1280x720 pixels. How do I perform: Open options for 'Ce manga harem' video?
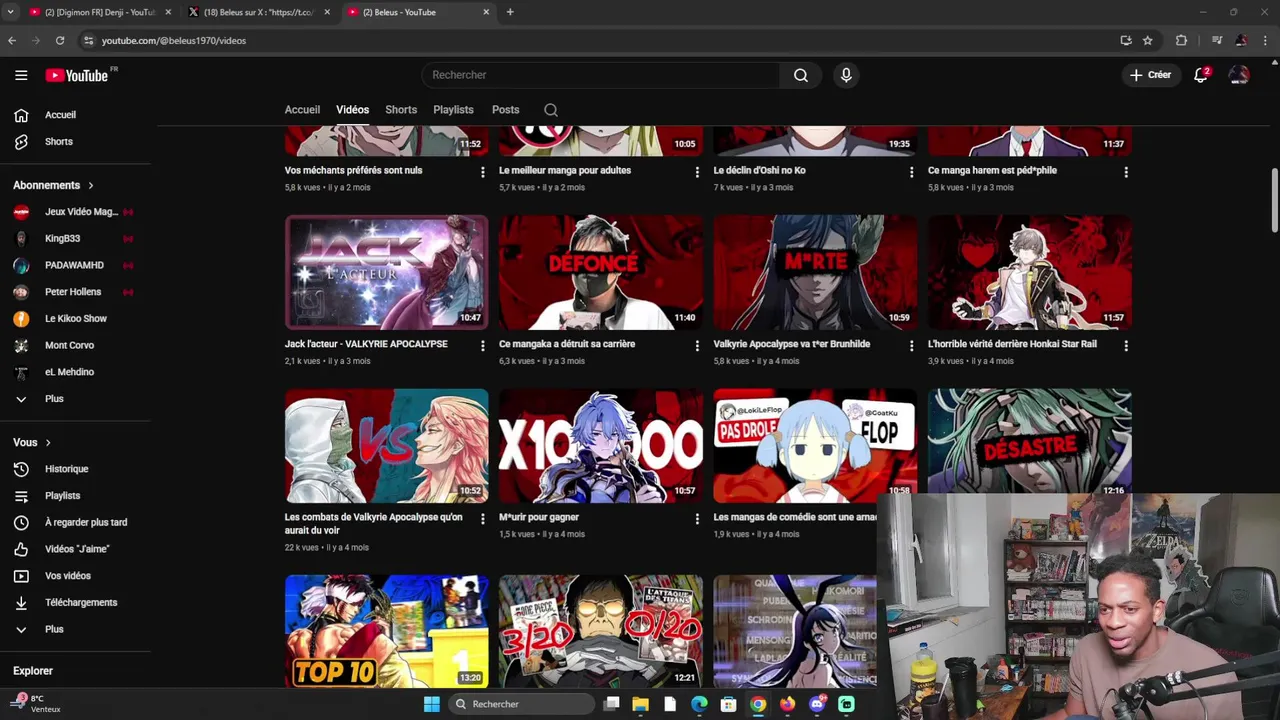coord(1126,172)
